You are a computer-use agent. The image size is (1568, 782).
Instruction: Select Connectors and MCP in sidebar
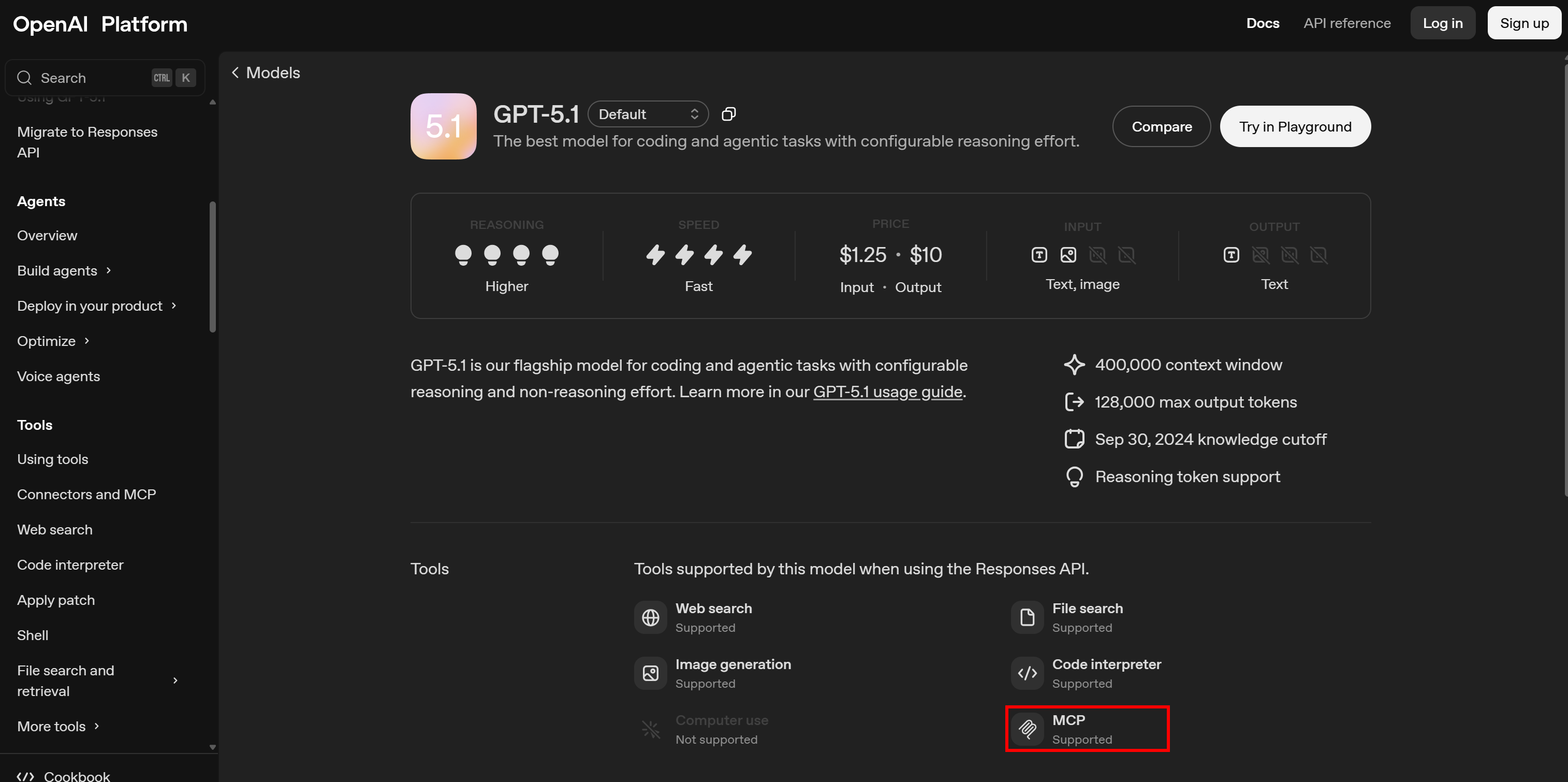(86, 495)
